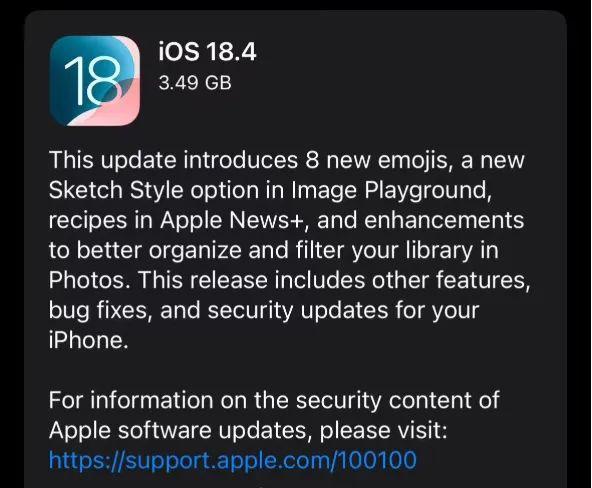Click the words '8 new emojis'
This screenshot has width=592, height=488.
tap(379, 160)
